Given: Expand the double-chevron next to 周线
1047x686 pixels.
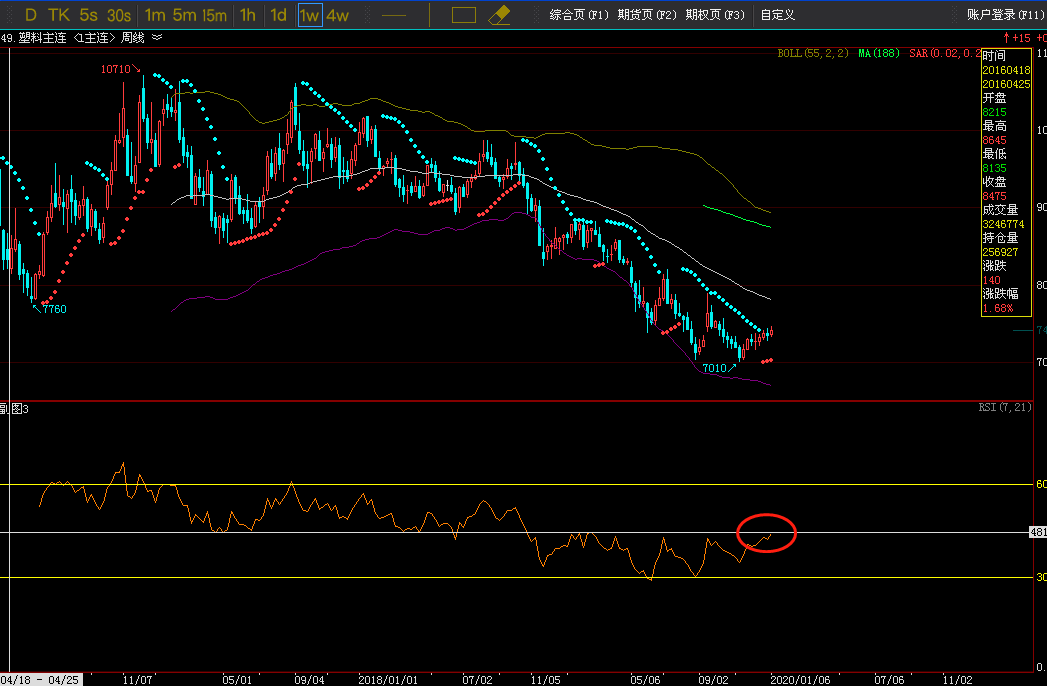Looking at the screenshot, I should coord(157,37).
